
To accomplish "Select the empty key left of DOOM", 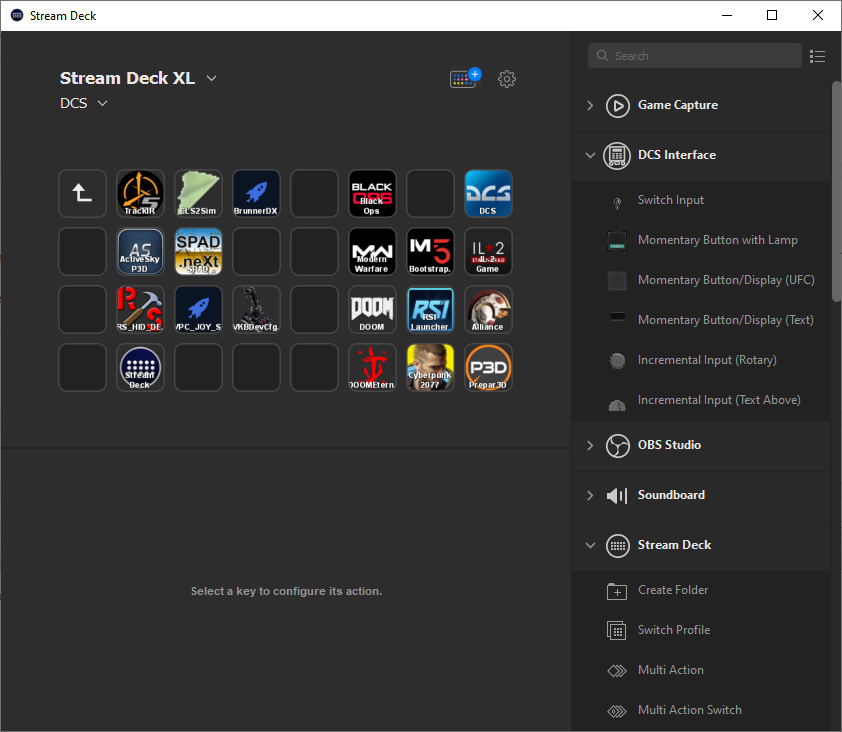I will (314, 309).
